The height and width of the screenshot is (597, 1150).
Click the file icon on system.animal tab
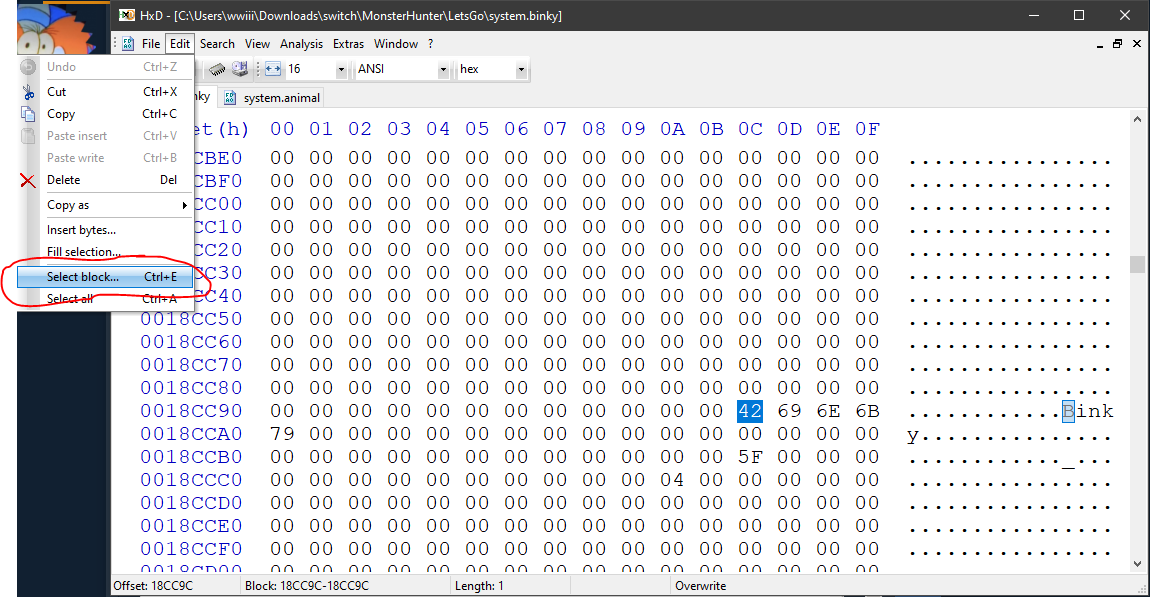pos(230,98)
